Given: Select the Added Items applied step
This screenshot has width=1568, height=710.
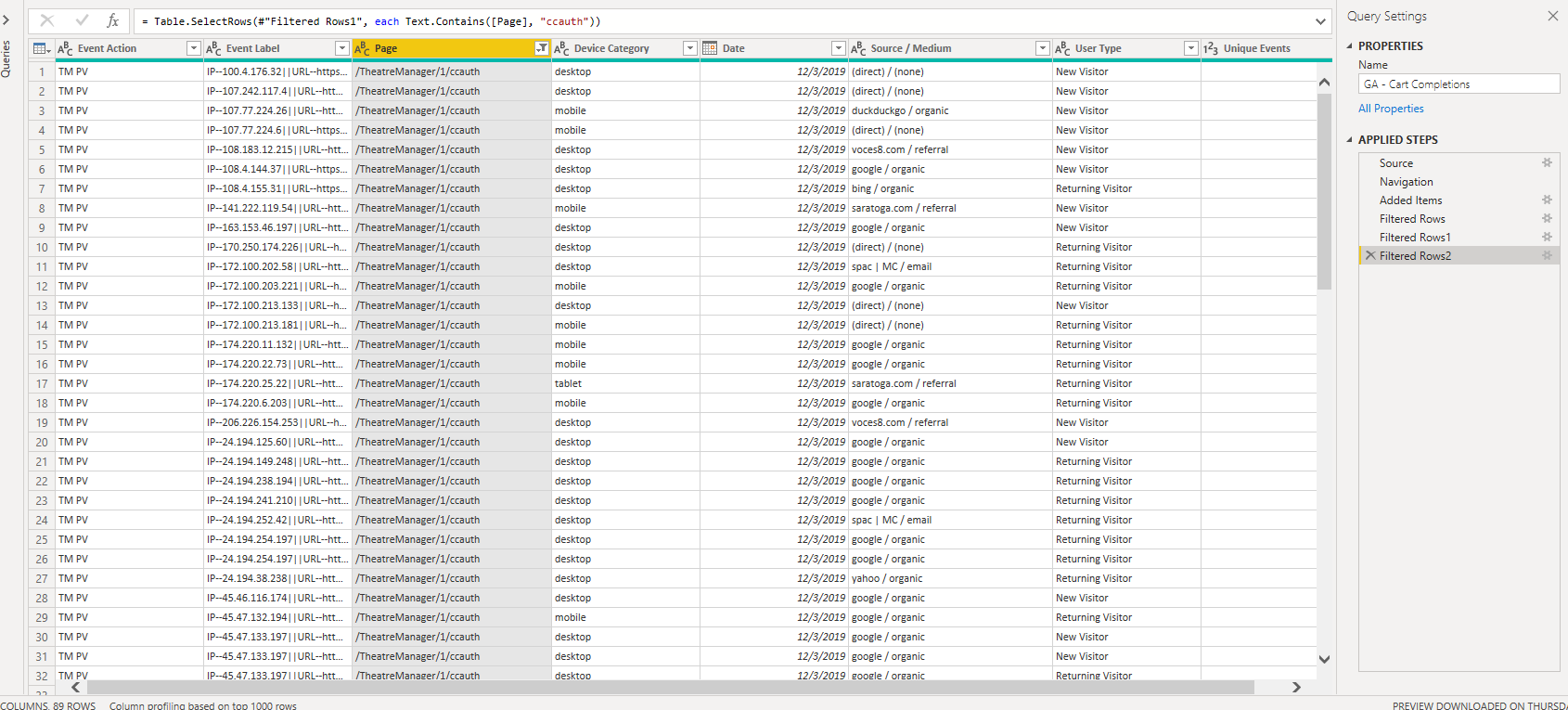Looking at the screenshot, I should 1410,200.
